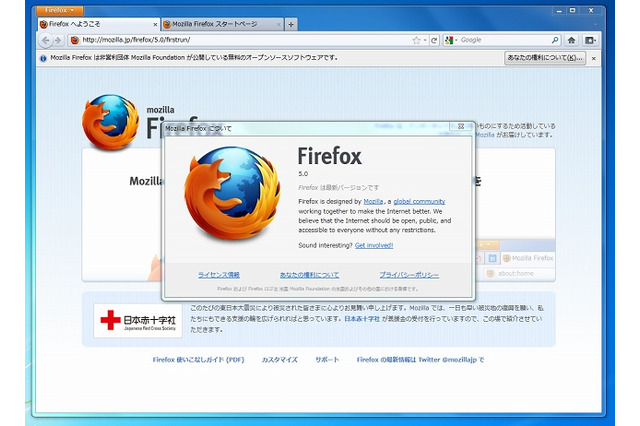Screen dimensions: 640x426
Task: Open the 日本赤十字社 text link
Action: click(x=362, y=319)
